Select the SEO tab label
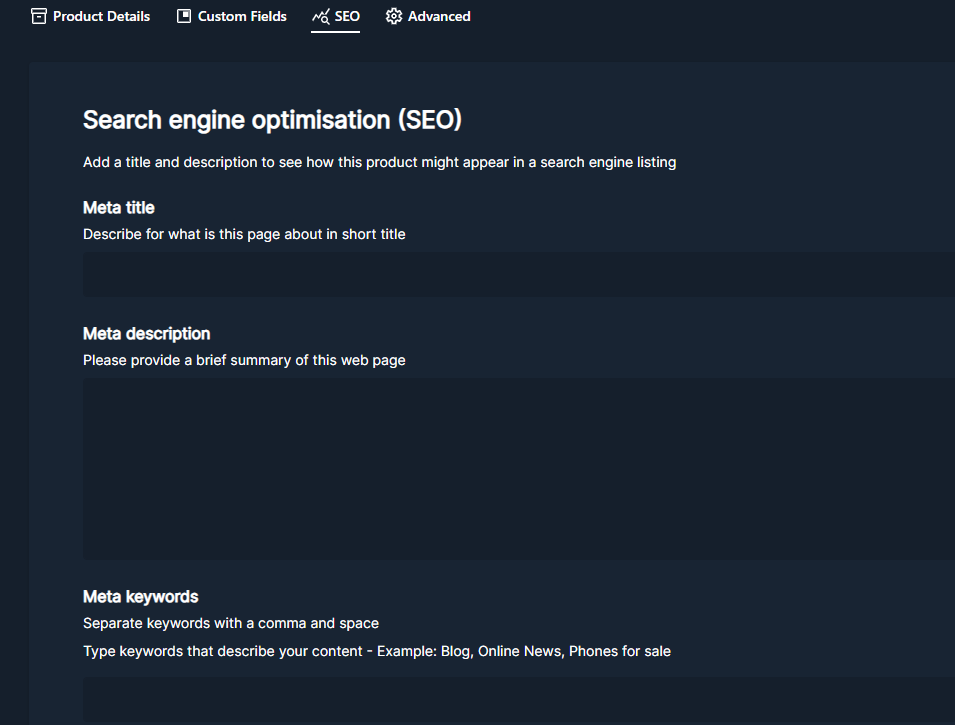Screen dimensions: 955x725 click(347, 16)
